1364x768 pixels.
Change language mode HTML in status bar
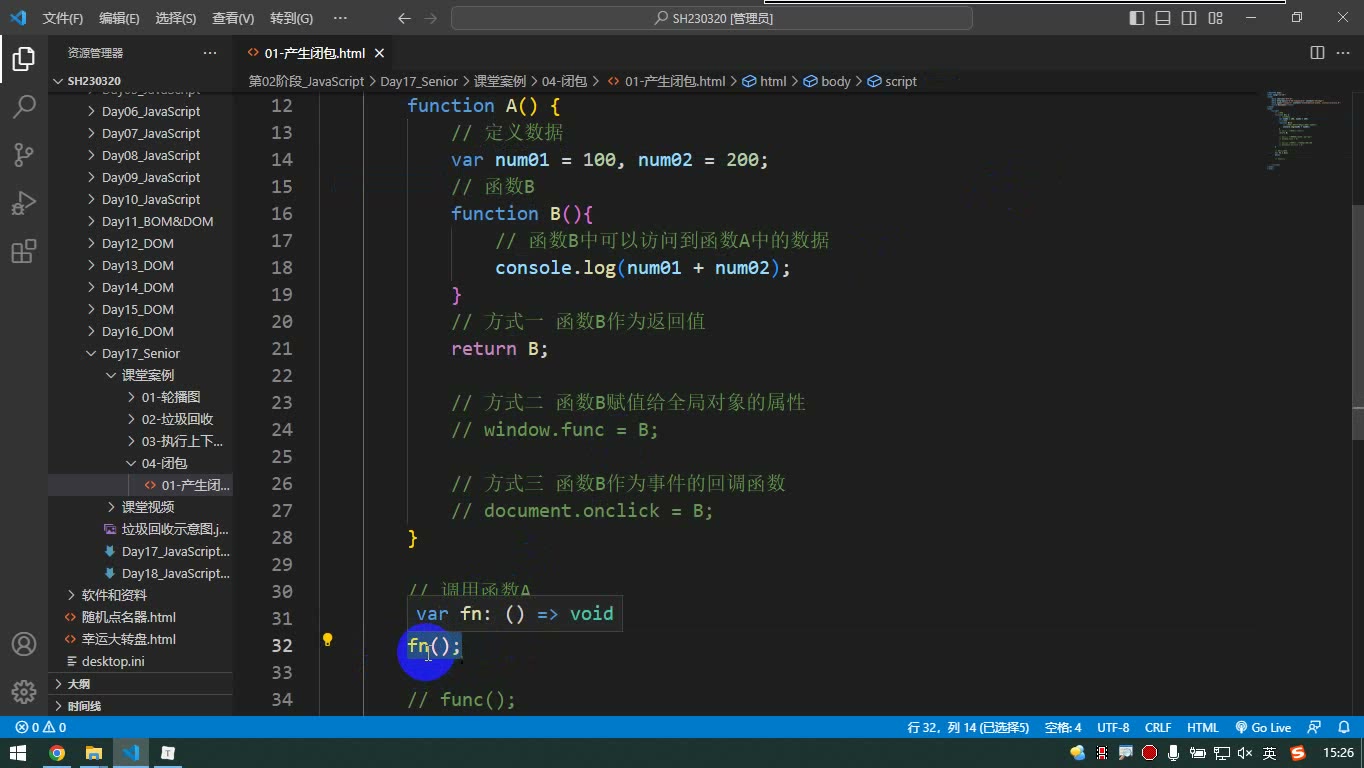(1203, 728)
